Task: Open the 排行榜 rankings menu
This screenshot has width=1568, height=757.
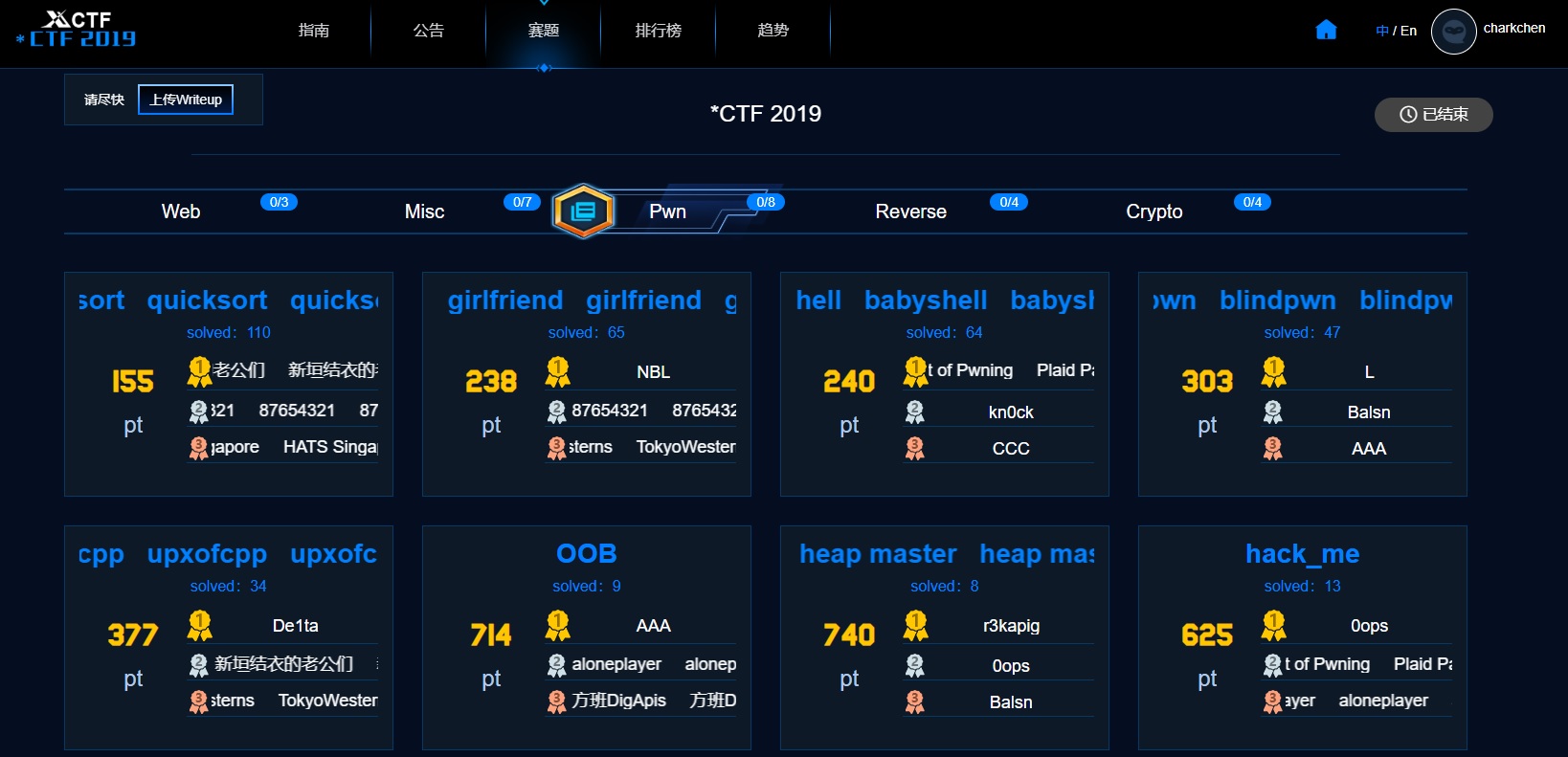Action: [659, 31]
